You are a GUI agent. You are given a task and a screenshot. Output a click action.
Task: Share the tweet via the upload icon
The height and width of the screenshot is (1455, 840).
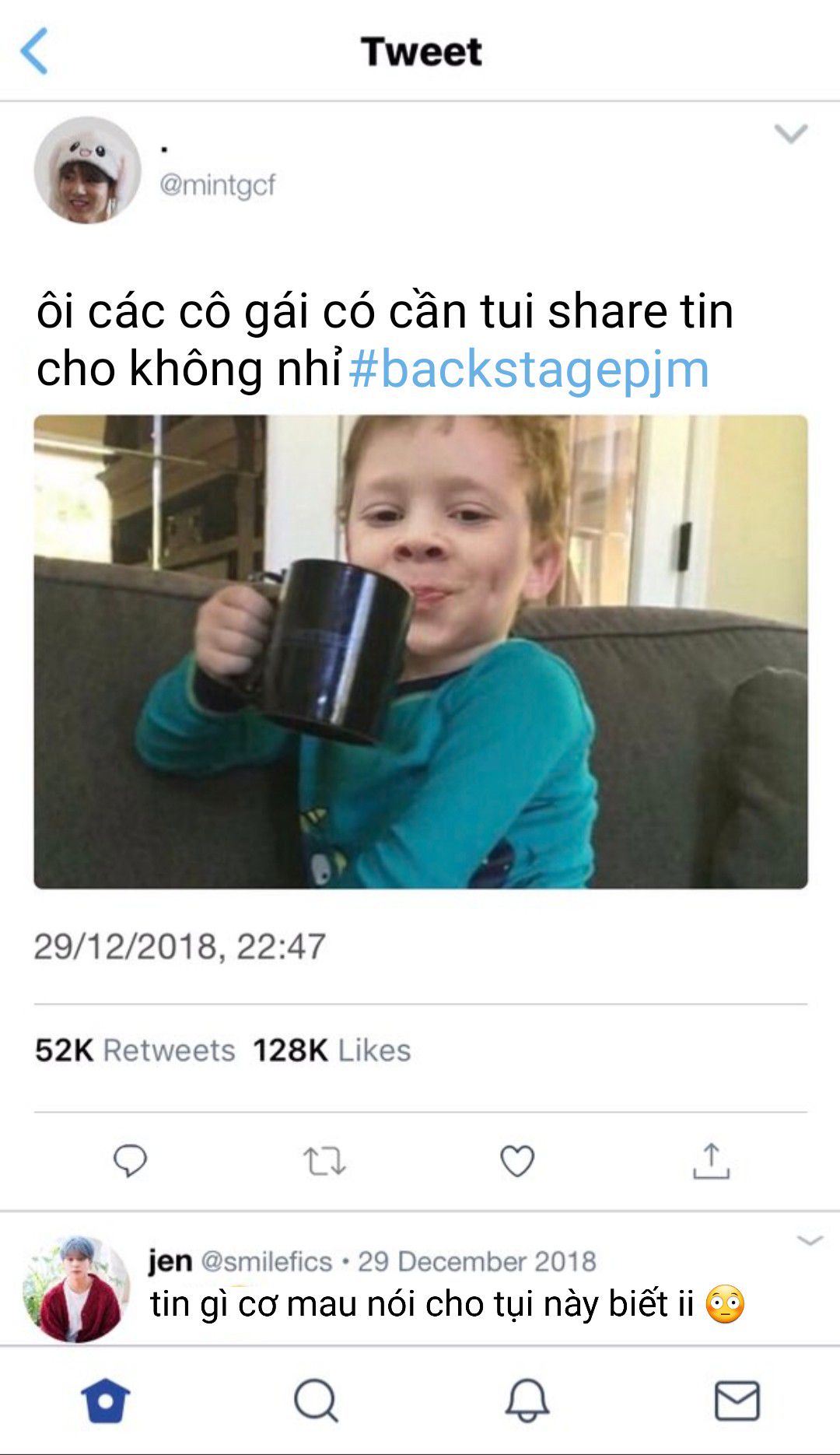coord(711,1161)
